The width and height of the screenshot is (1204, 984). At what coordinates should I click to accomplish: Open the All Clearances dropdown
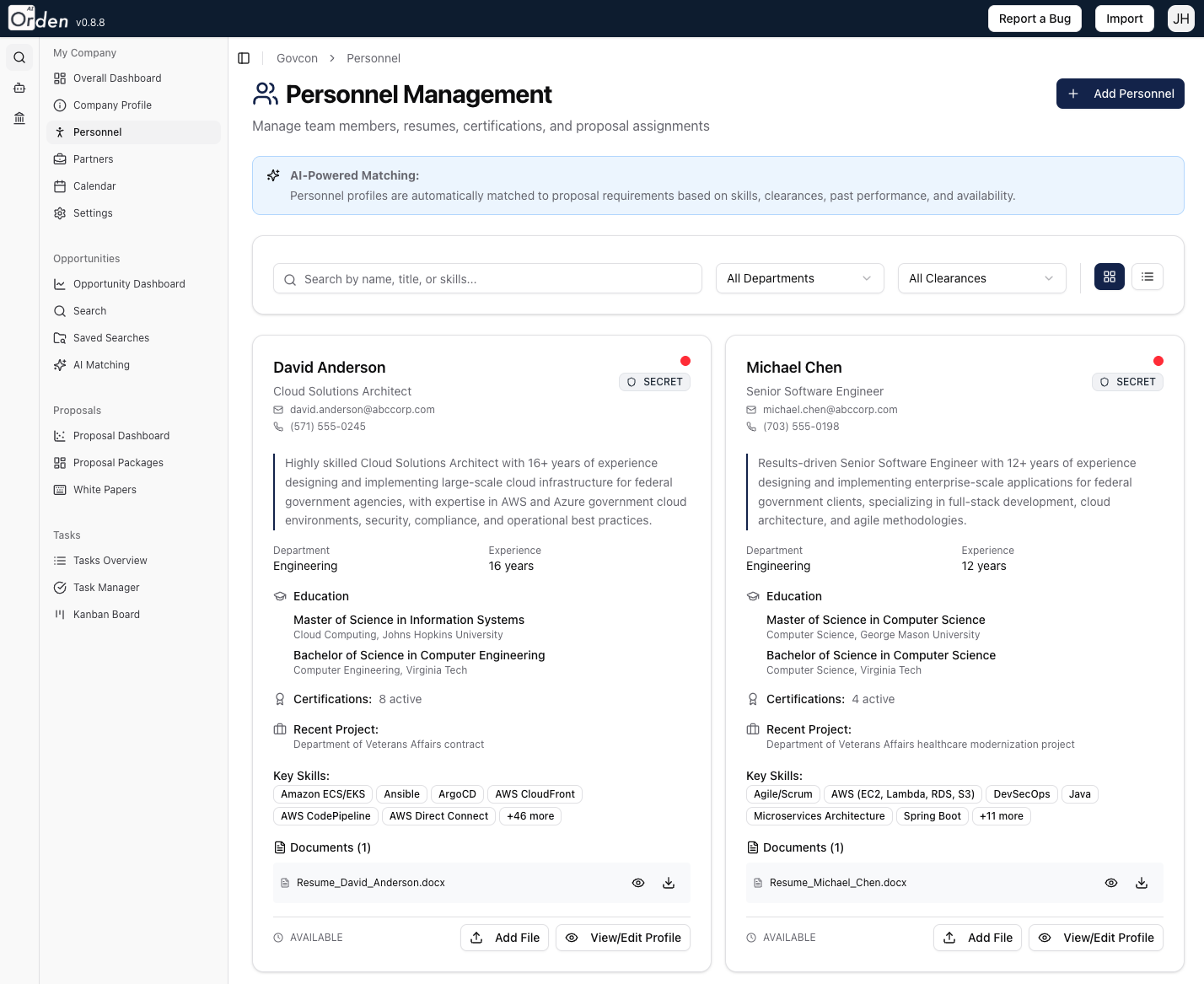tap(981, 278)
